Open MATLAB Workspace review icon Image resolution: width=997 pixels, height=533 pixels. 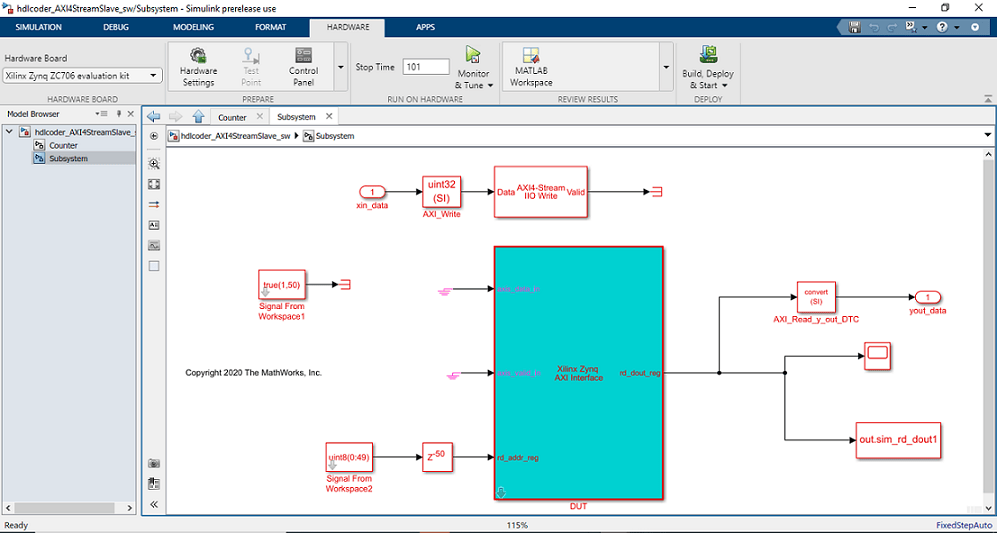click(530, 55)
